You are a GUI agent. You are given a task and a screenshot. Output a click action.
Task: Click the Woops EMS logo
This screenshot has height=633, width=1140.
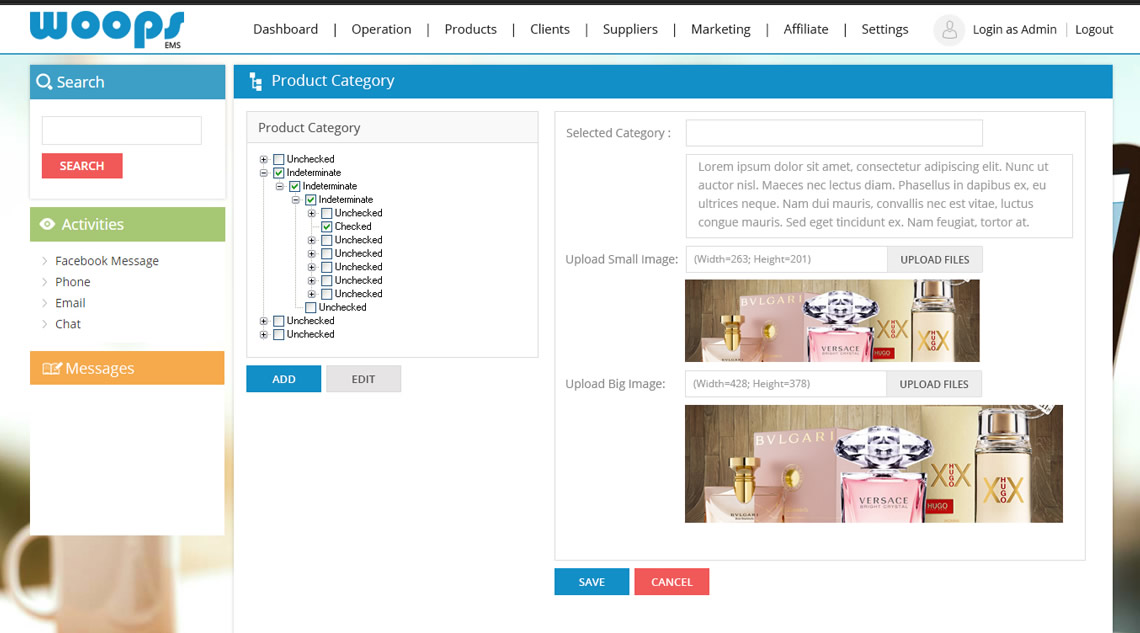tap(107, 29)
